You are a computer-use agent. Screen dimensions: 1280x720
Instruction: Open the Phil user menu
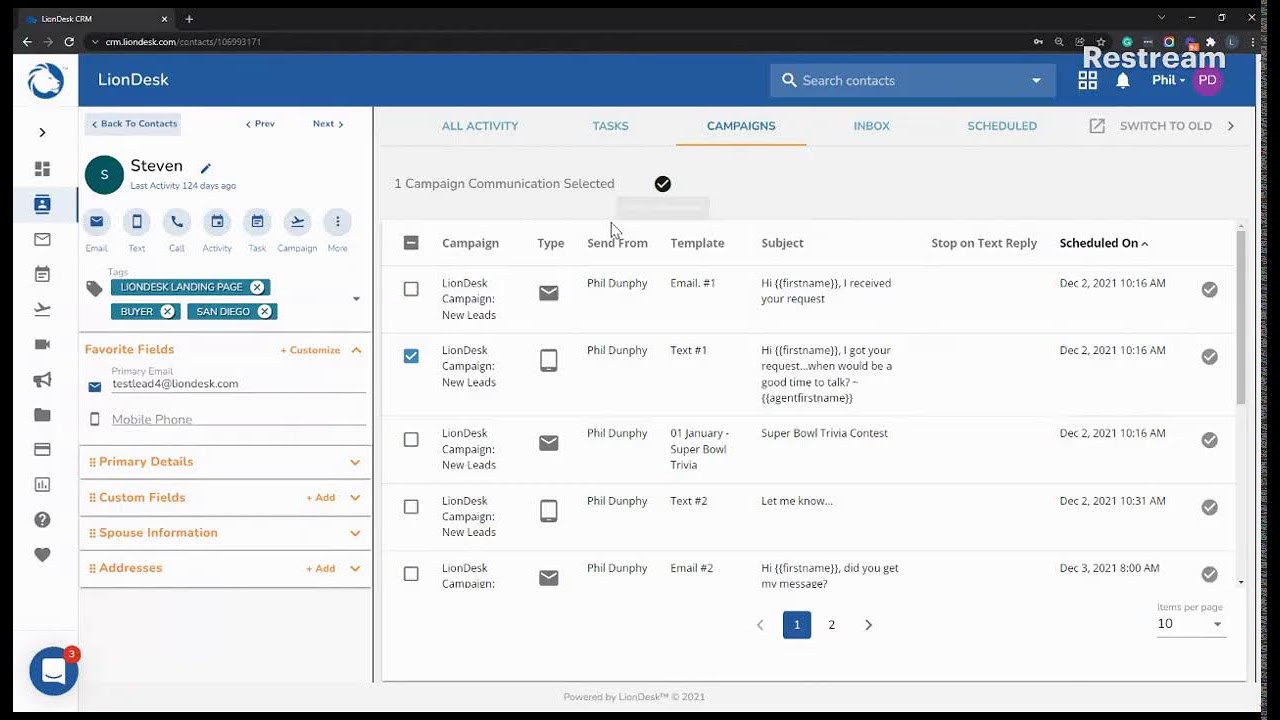[1168, 81]
